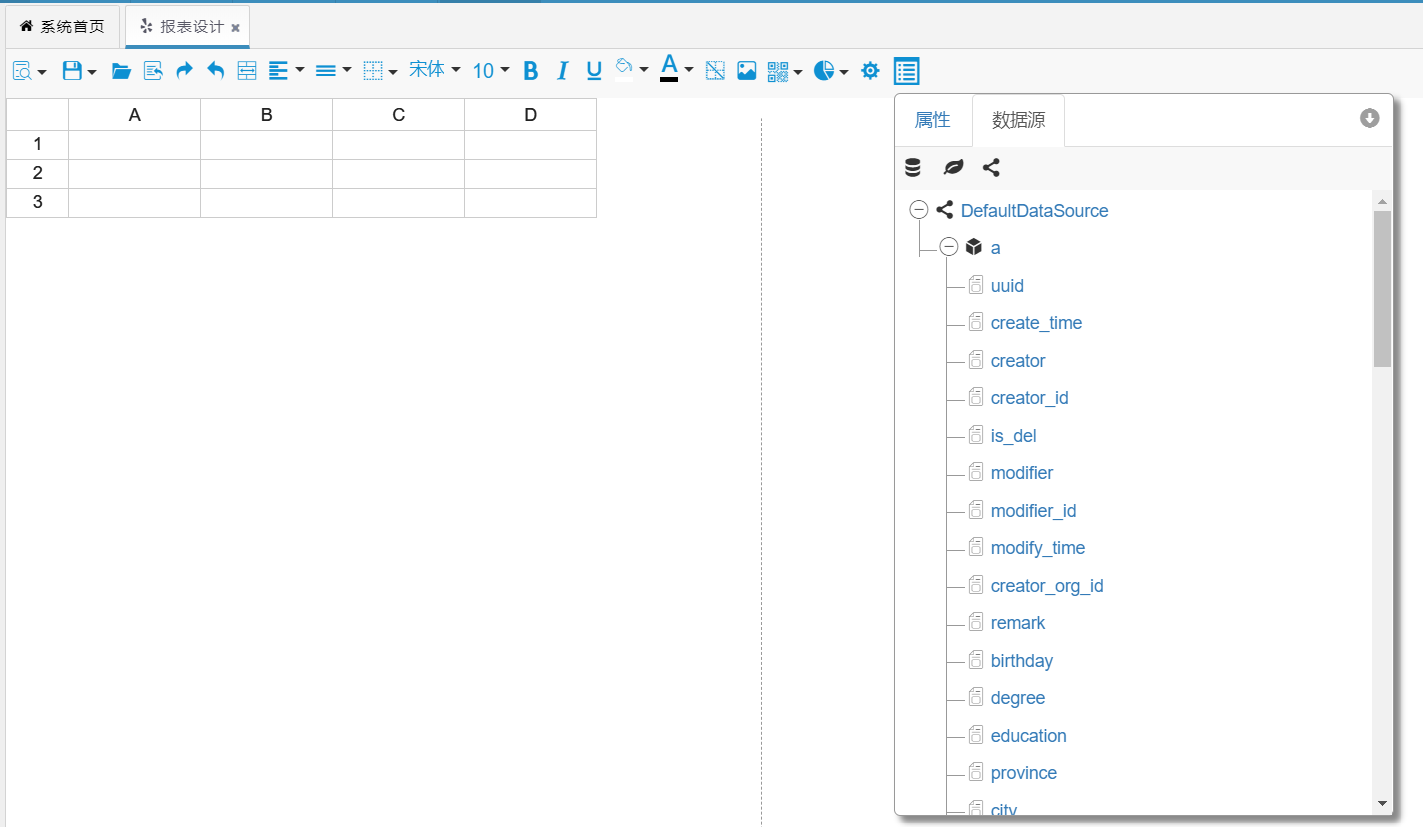Select the creator field
The width and height of the screenshot is (1423, 827).
(1018, 361)
